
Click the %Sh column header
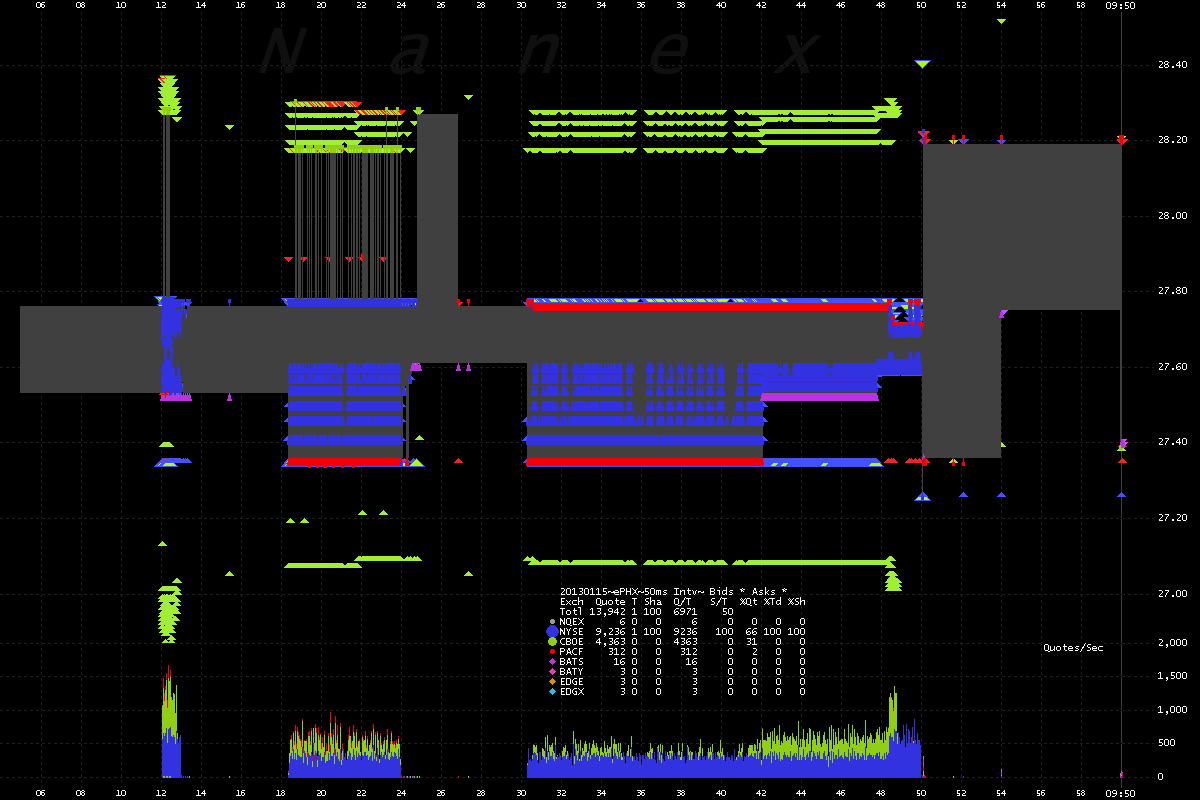[797, 602]
